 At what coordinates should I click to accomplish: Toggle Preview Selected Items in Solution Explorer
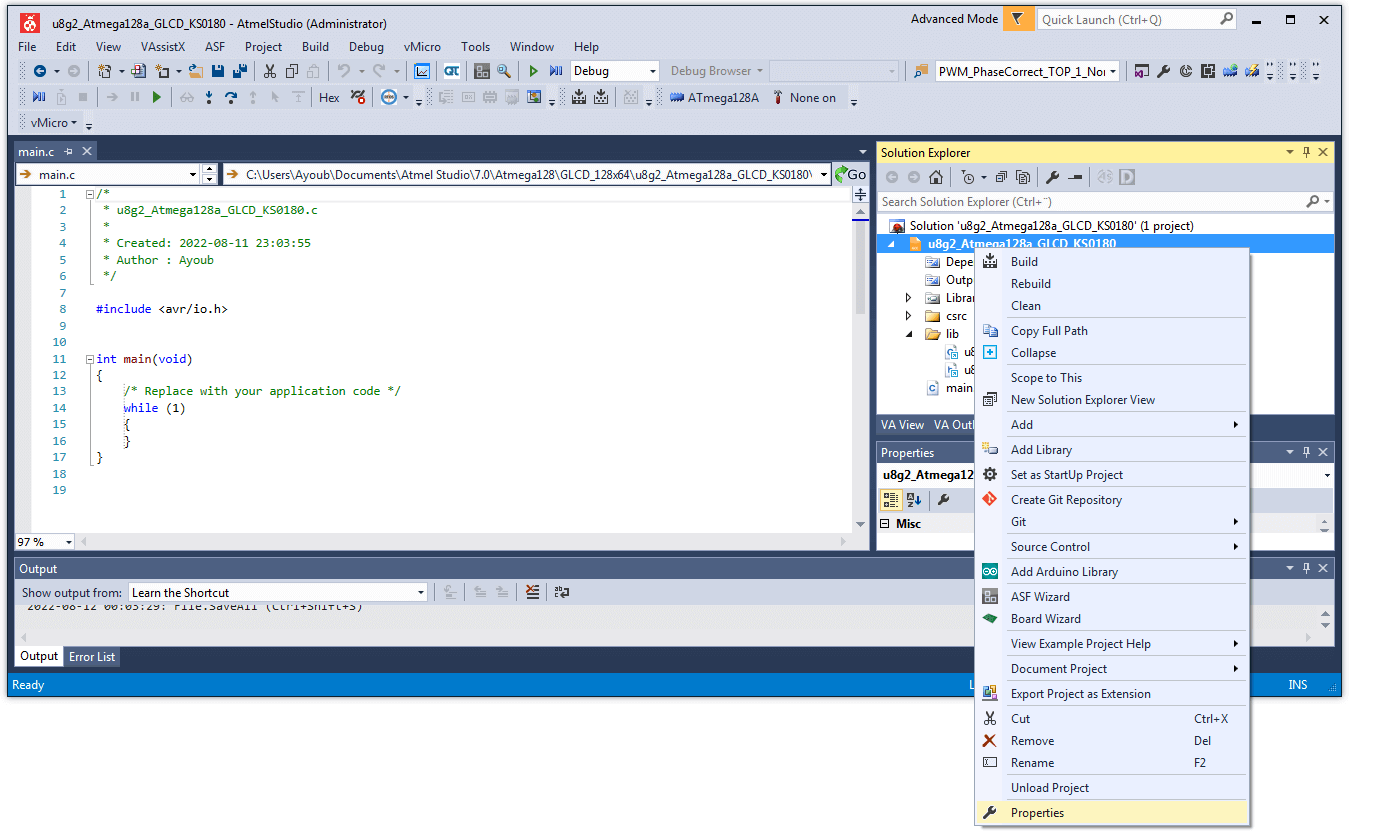pos(1075,177)
